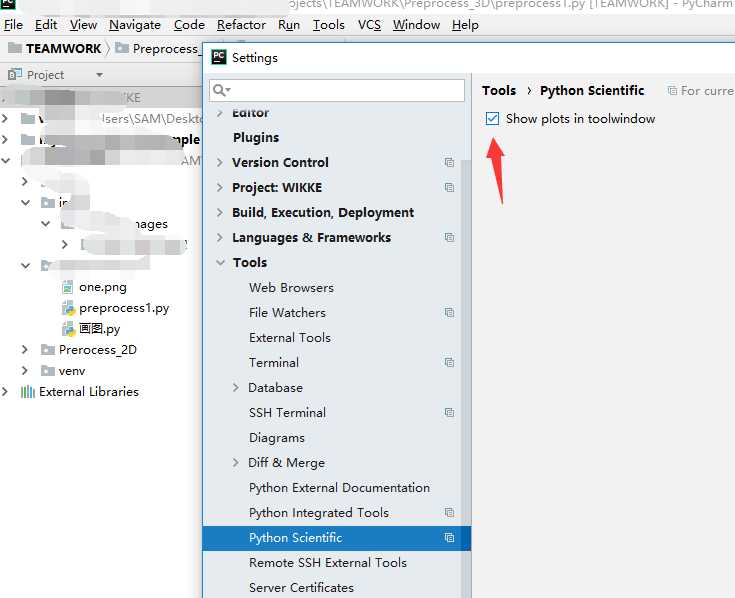Select SSH Terminal settings page
Screen dimensions: 735x598
[x=287, y=412]
